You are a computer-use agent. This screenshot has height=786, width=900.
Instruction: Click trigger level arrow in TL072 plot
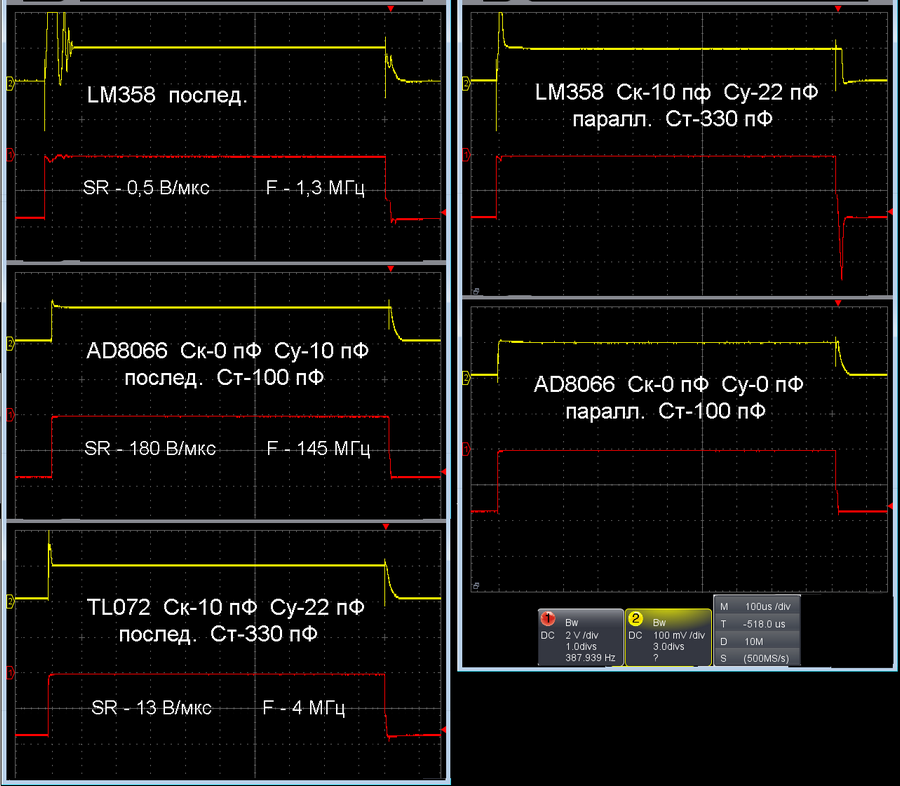click(443, 730)
